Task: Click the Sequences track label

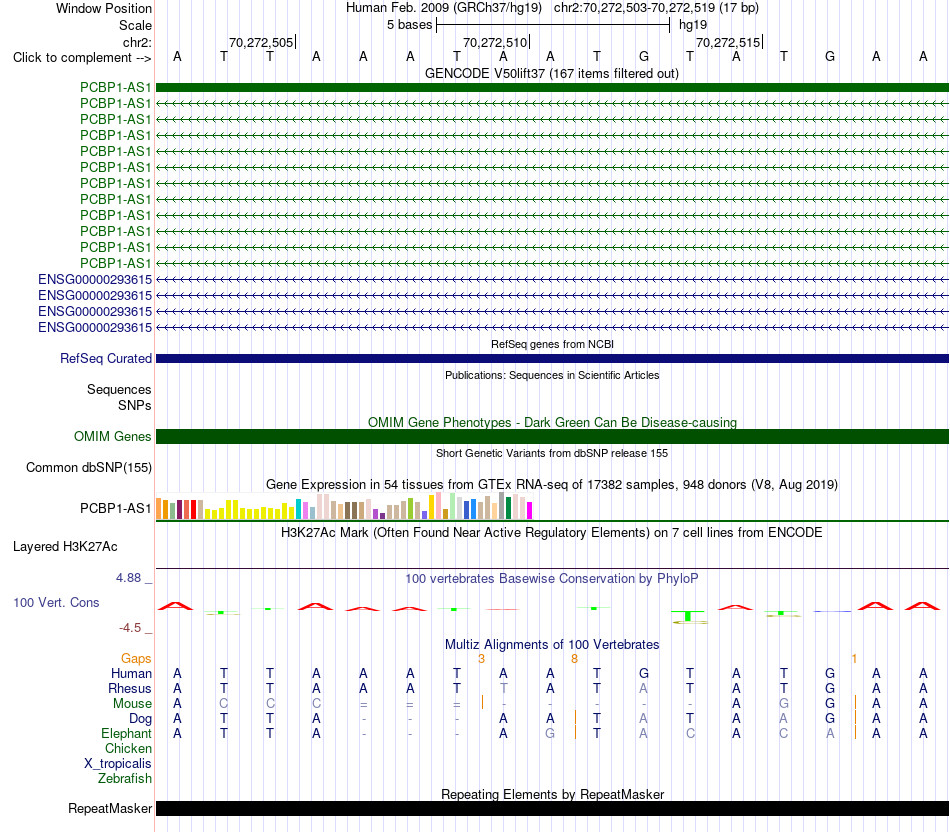Action: [x=119, y=389]
